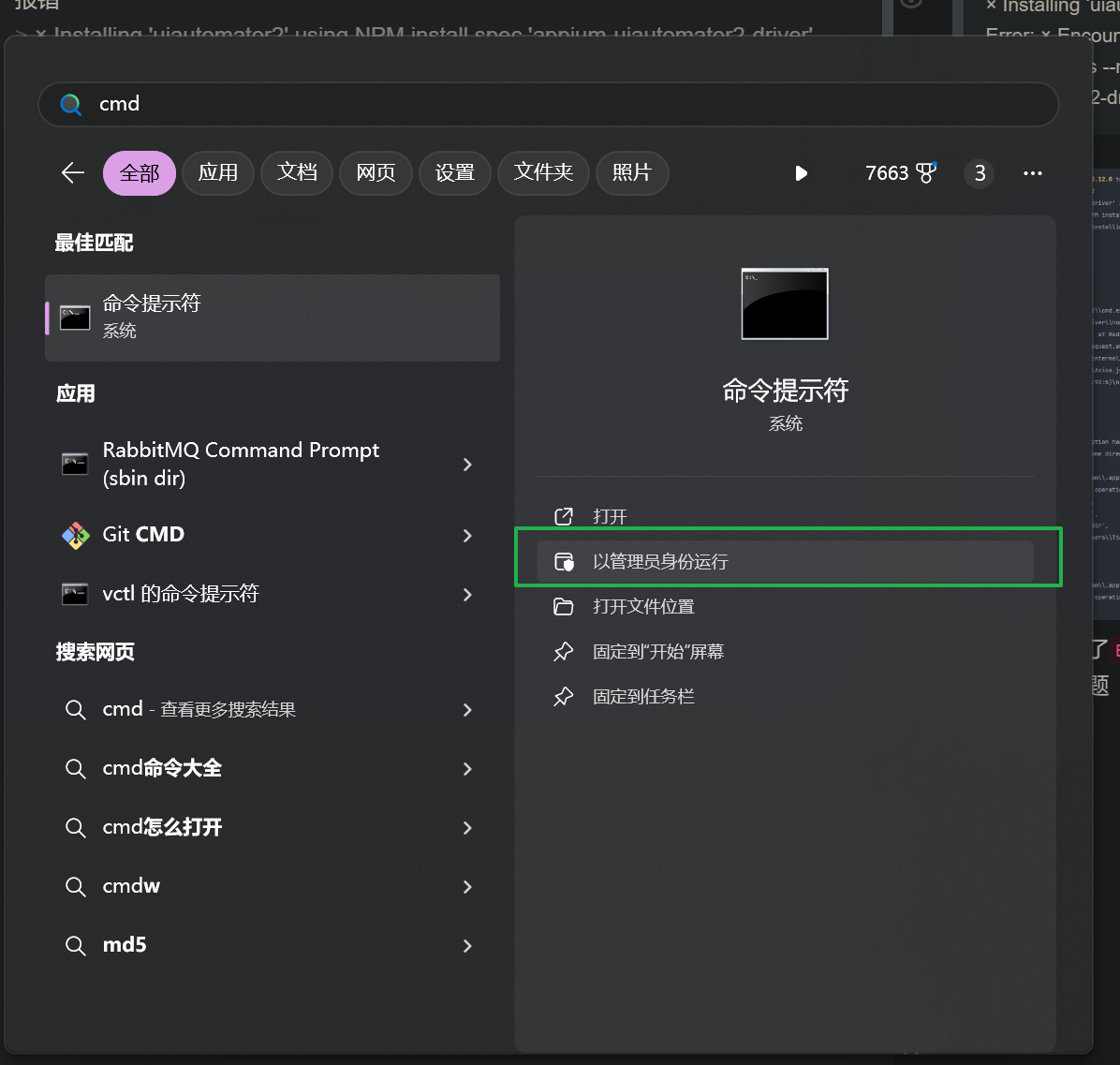The width and height of the screenshot is (1120, 1065).
Task: Click the magnifier icon in the search box
Action: click(x=70, y=105)
